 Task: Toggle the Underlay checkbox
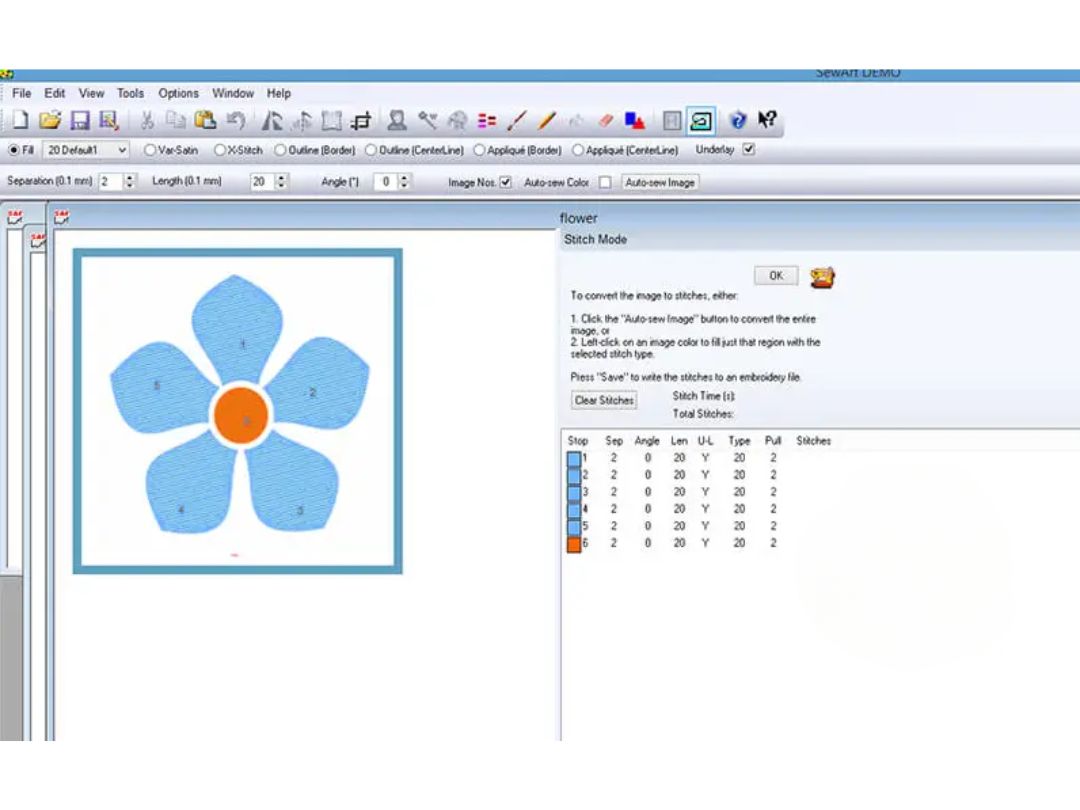(749, 149)
